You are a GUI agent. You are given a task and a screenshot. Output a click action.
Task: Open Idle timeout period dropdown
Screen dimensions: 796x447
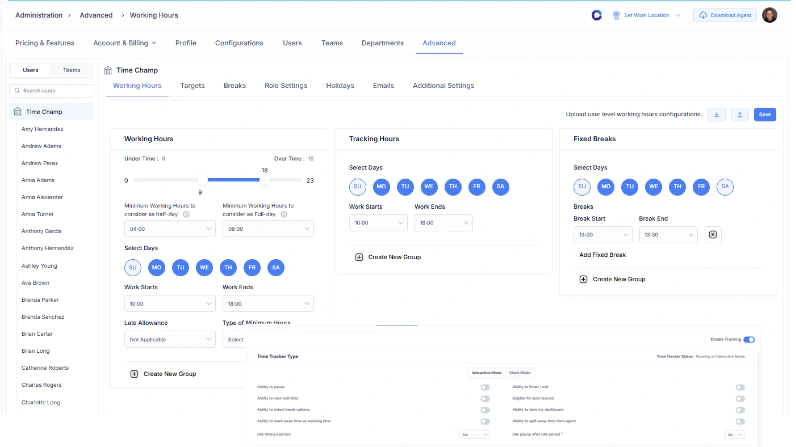pyautogui.click(x=474, y=434)
